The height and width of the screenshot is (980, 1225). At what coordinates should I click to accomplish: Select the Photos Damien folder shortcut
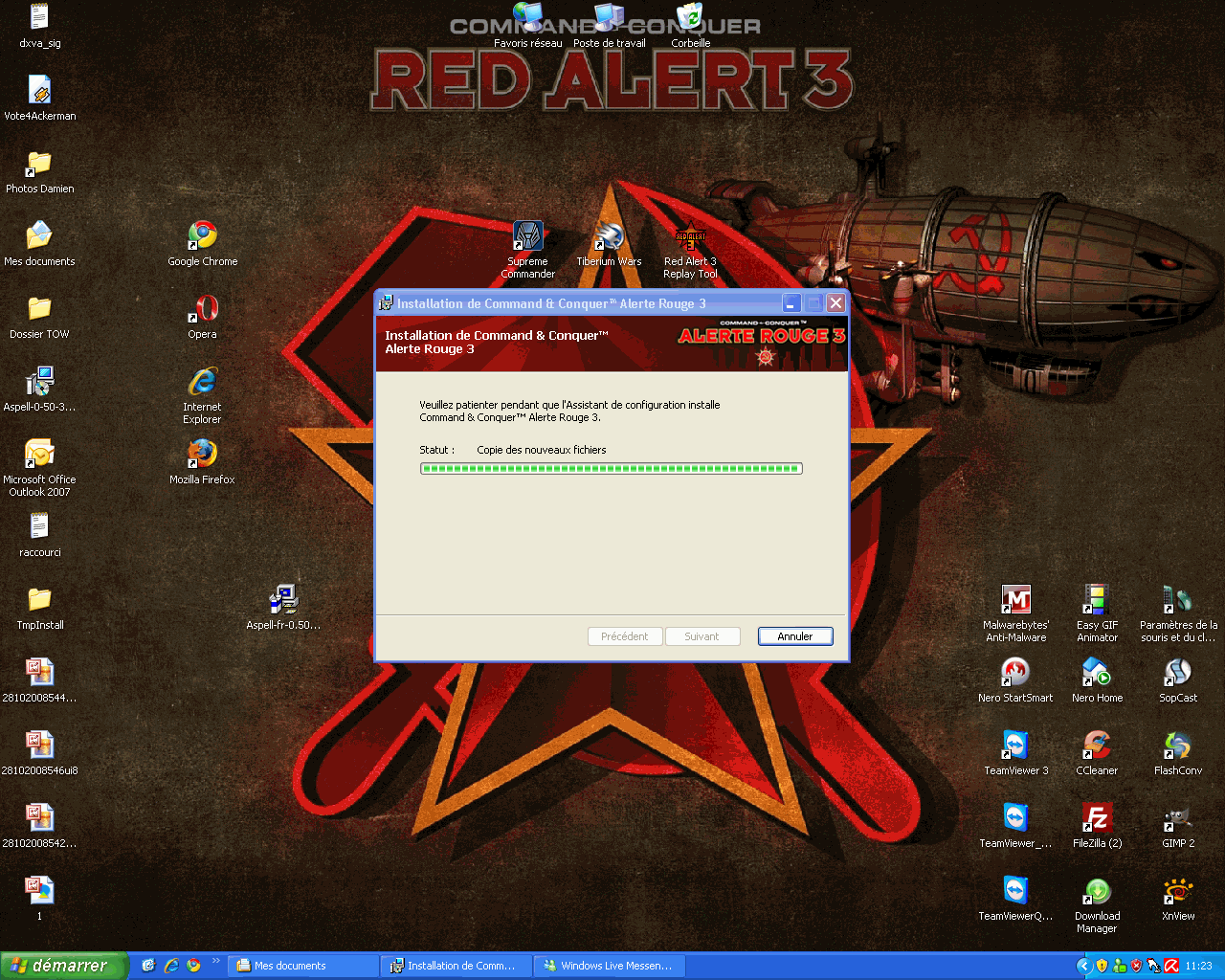tap(39, 171)
